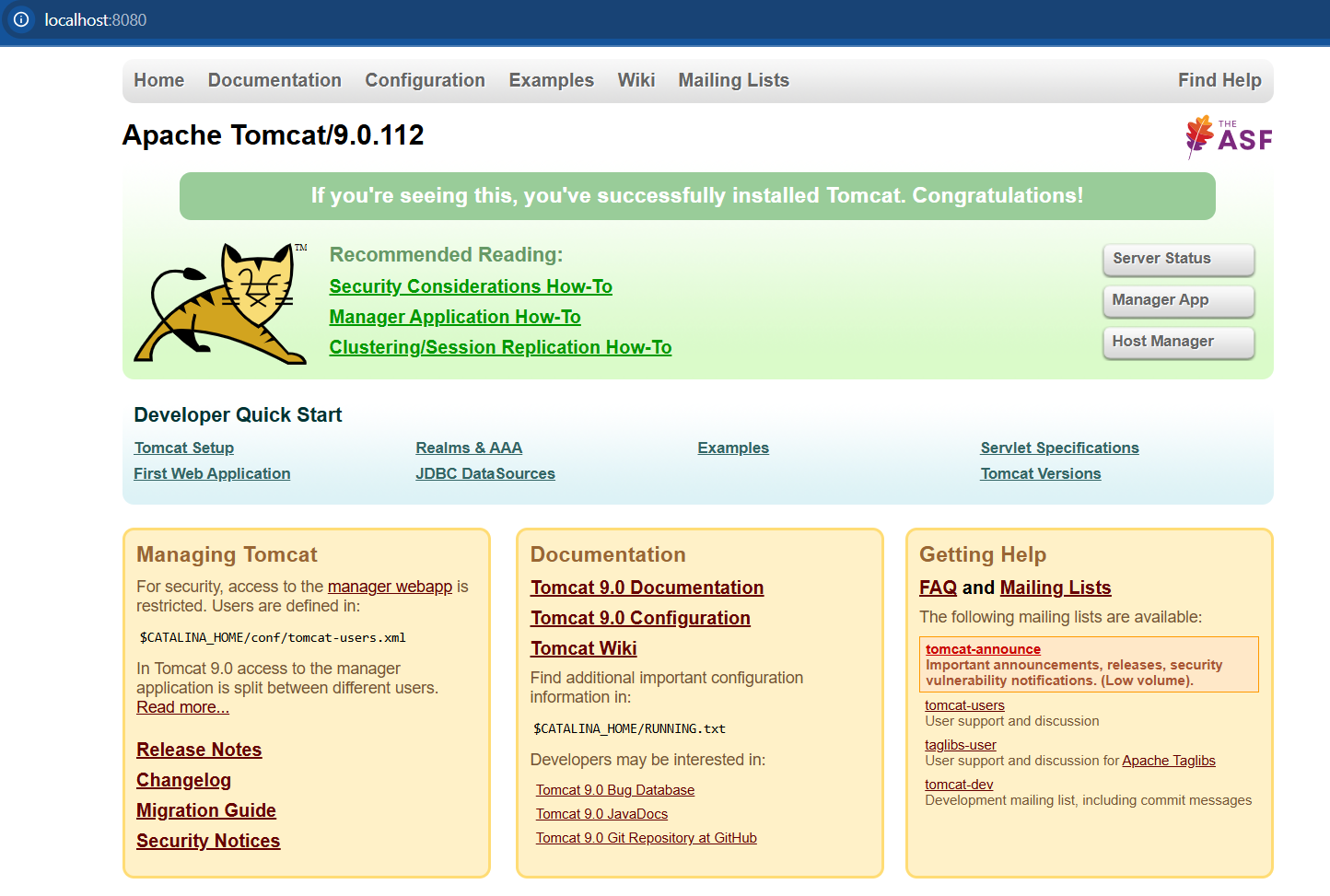This screenshot has width=1330, height=896.
Task: Open Mailing Lists link in Getting Help
Action: [1056, 588]
